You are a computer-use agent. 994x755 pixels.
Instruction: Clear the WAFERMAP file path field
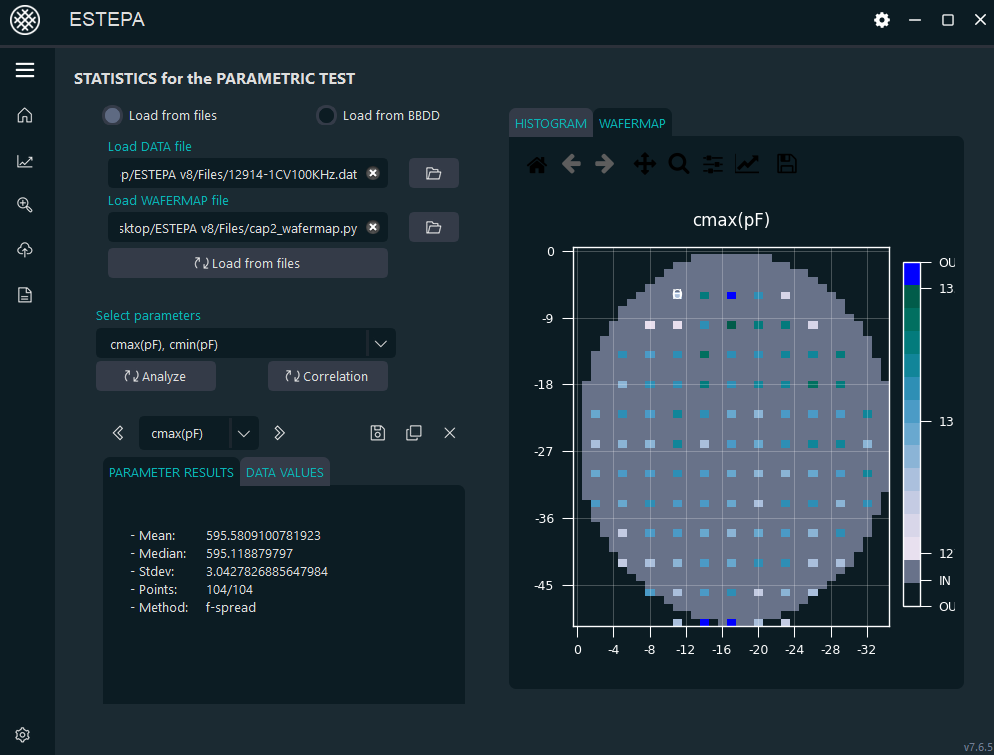point(373,227)
